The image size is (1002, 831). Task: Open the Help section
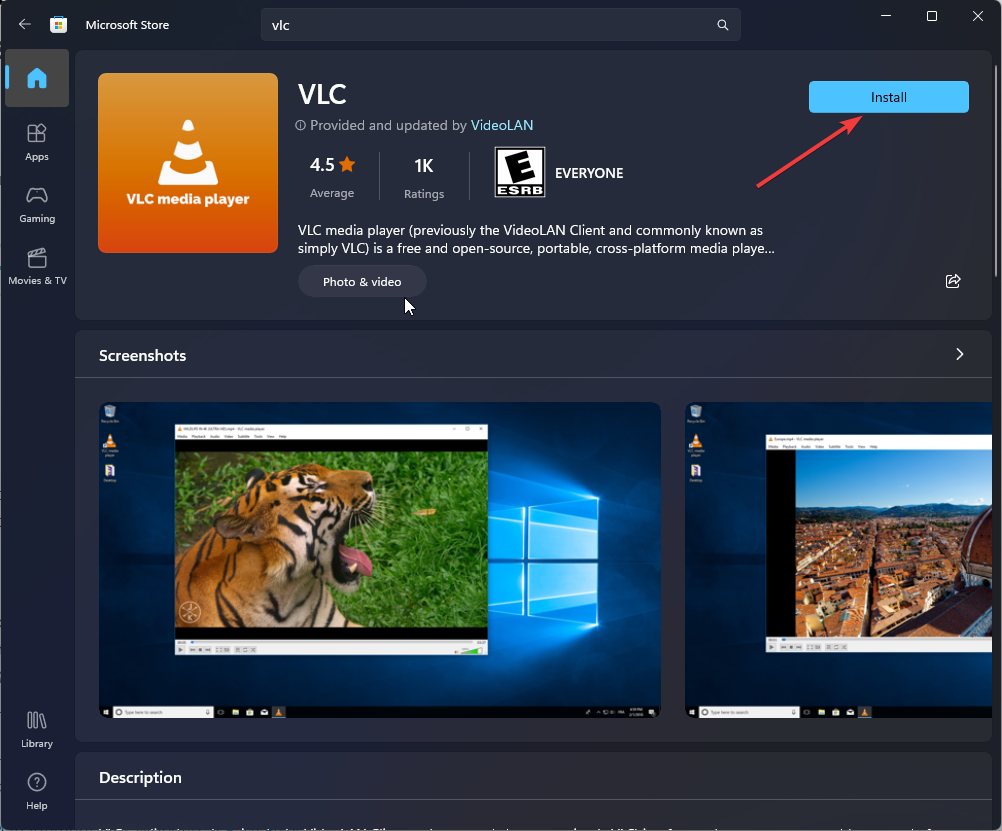36,791
